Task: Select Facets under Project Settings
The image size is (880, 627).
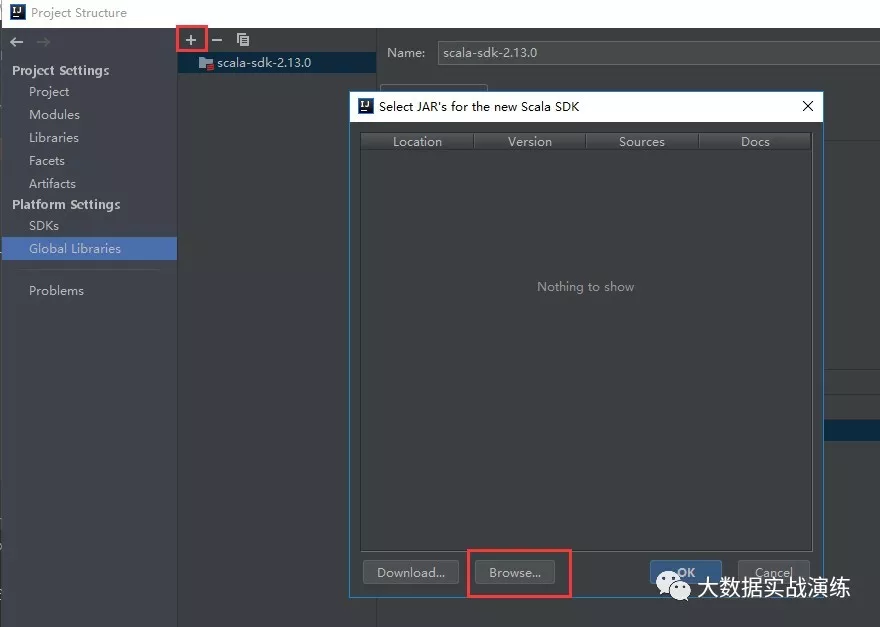Action: click(46, 160)
